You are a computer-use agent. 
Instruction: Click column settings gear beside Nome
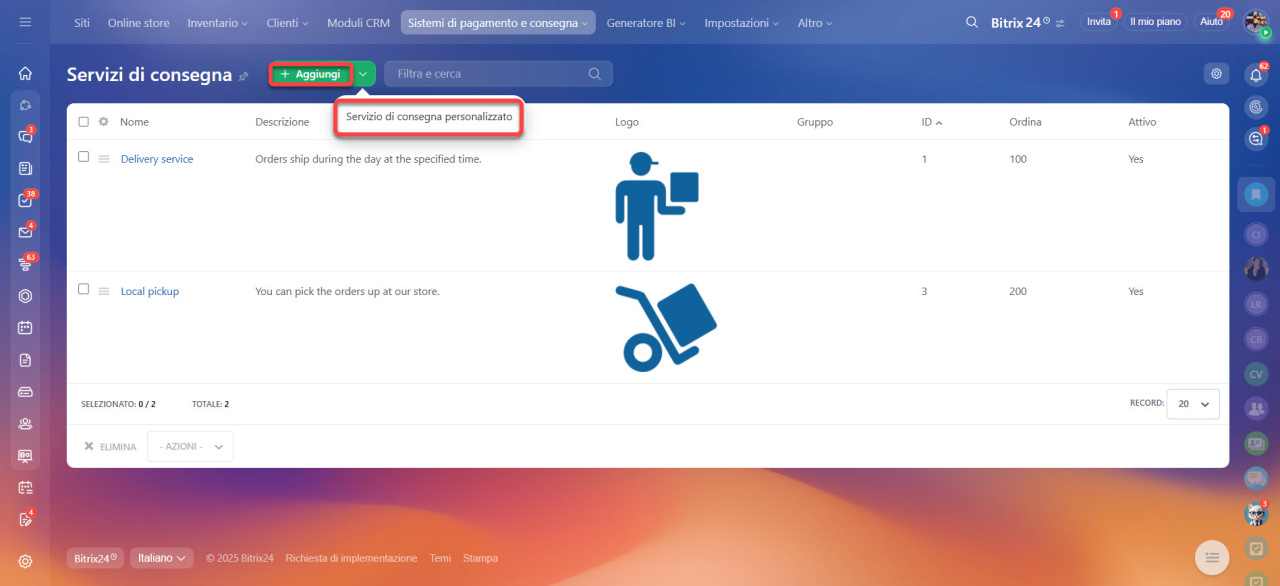coord(103,122)
